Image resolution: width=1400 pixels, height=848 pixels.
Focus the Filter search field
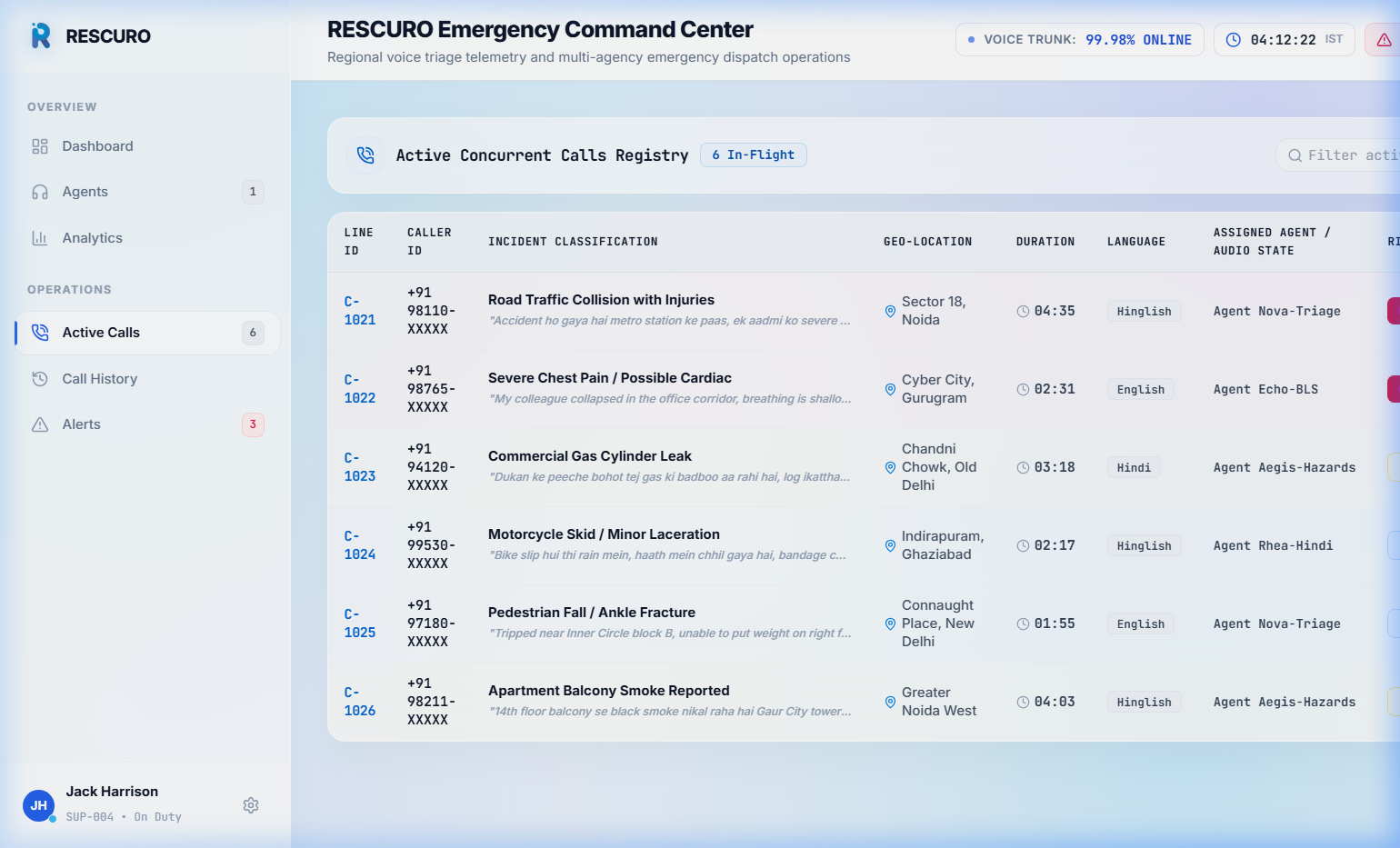[1338, 155]
